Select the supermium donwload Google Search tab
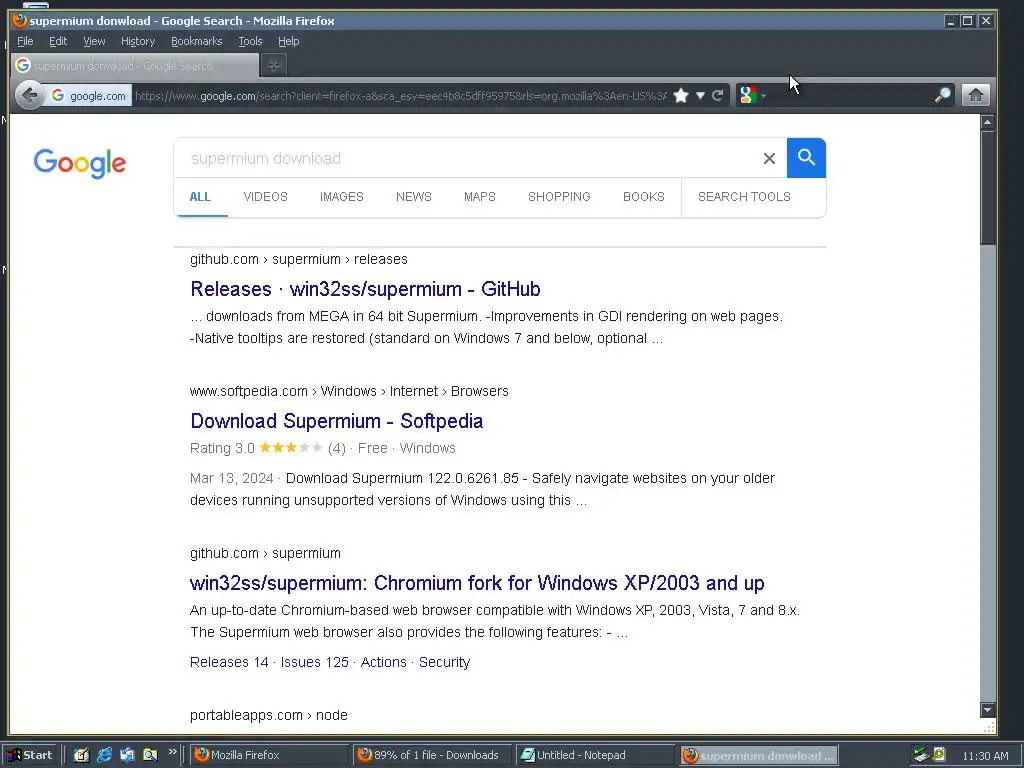The height and width of the screenshot is (768, 1024). click(x=135, y=65)
